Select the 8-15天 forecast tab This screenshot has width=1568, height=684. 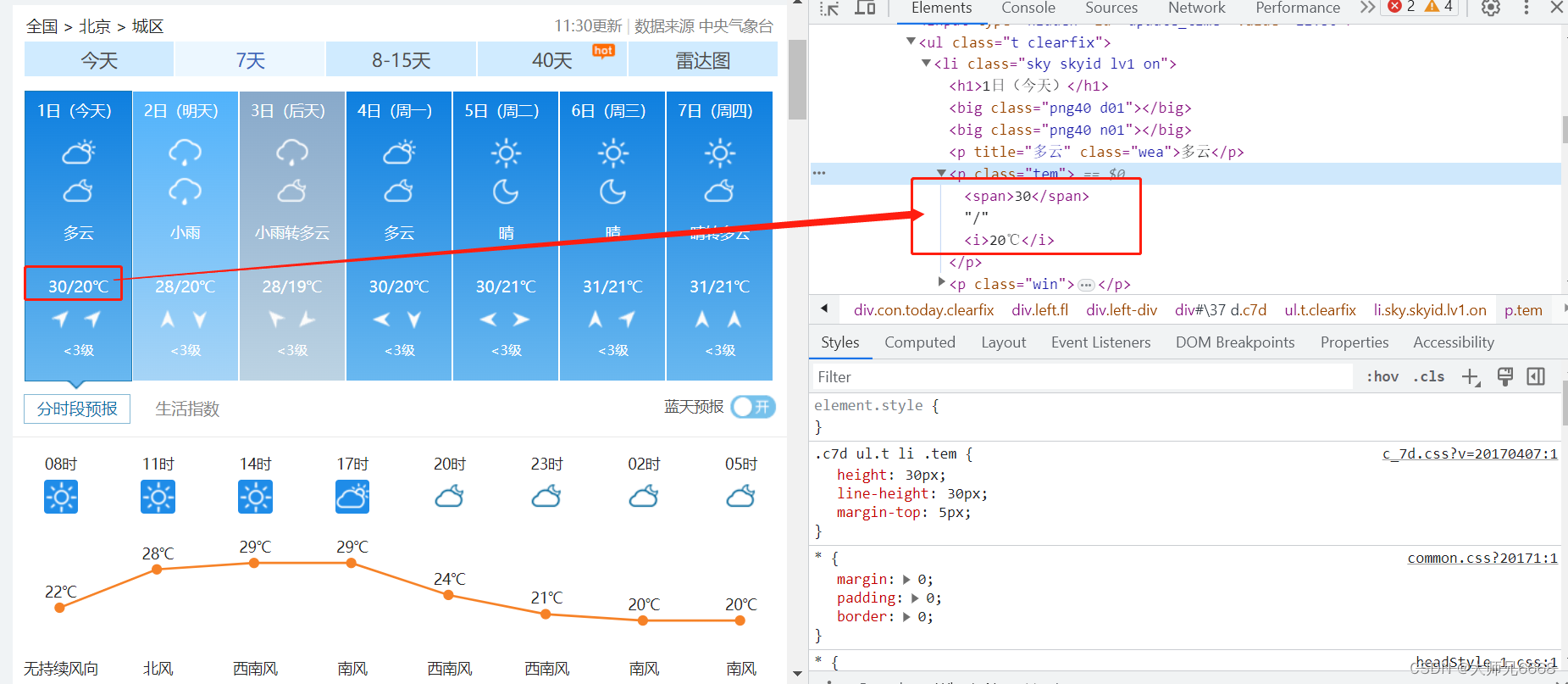(401, 60)
